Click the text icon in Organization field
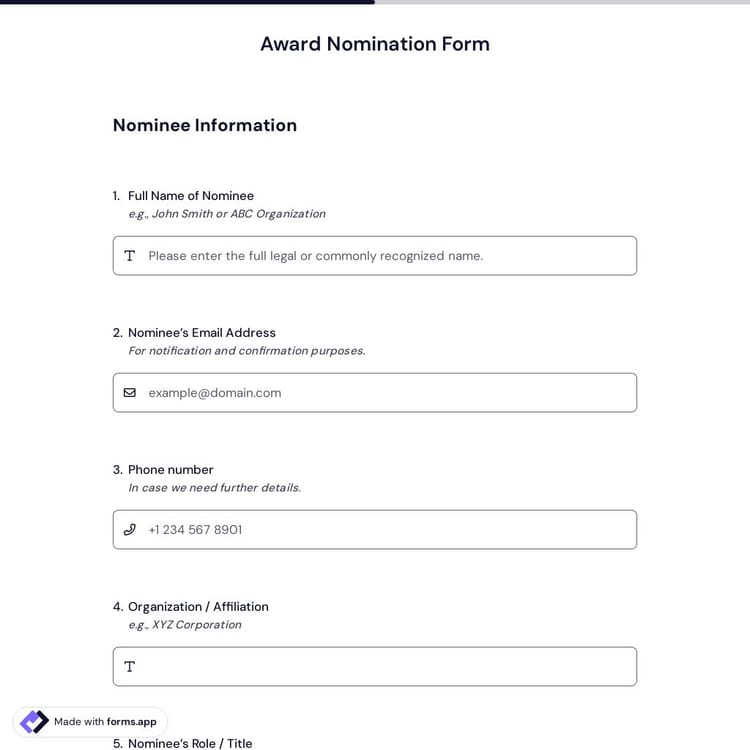This screenshot has width=750, height=750. 129,667
